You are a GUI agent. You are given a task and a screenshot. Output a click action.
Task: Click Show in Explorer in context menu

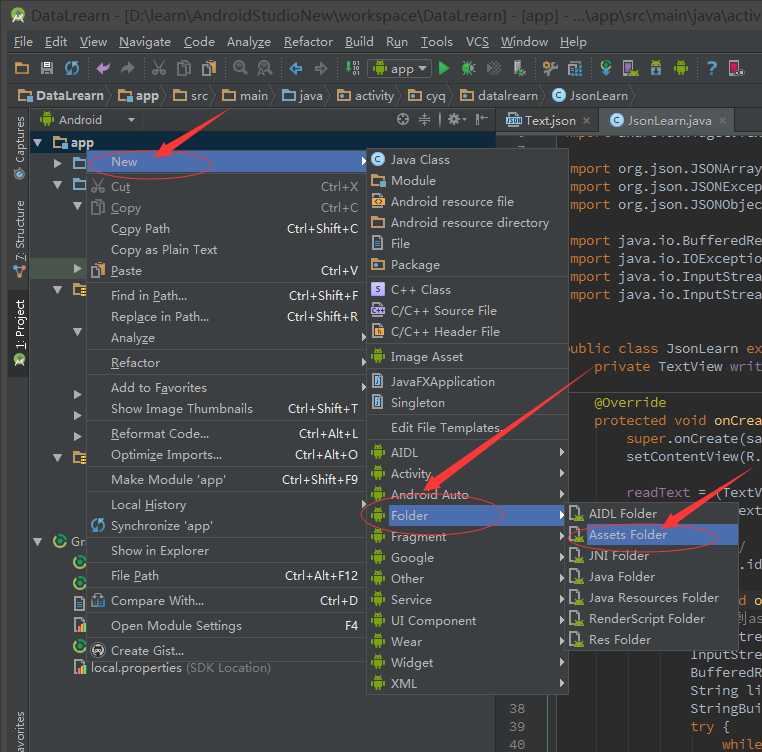pyautogui.click(x=160, y=550)
